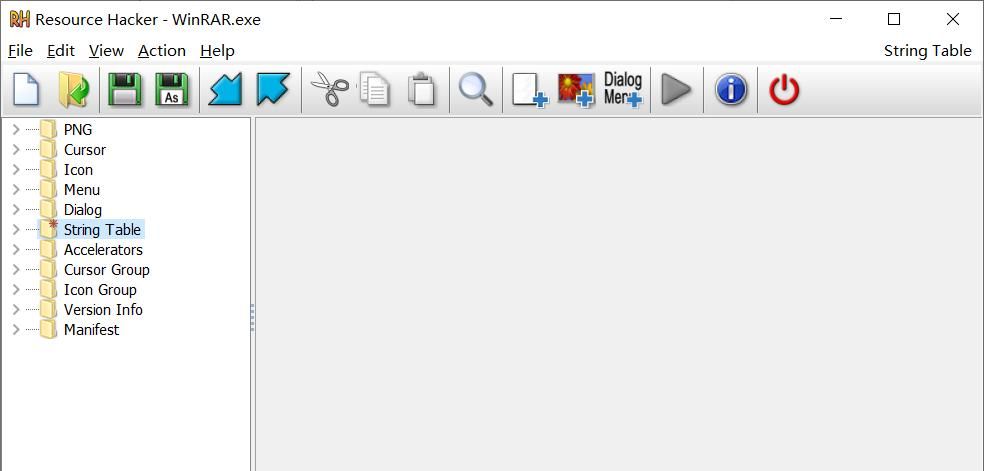Screen dimensions: 984x471
Task: Expand the Version Info node arrow
Action: pos(16,310)
